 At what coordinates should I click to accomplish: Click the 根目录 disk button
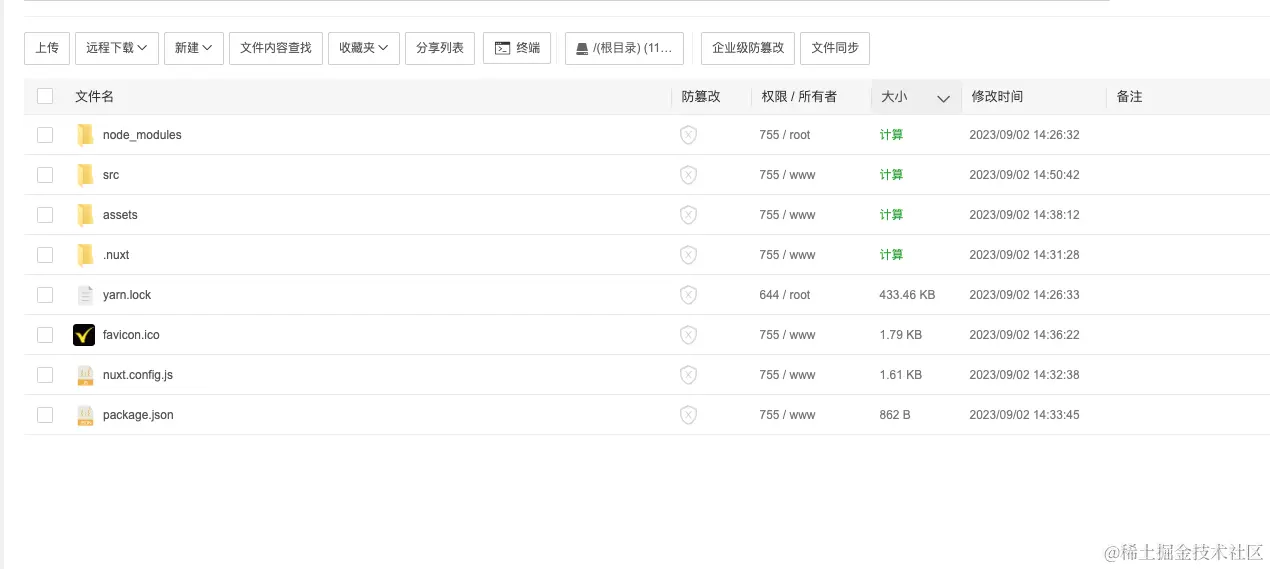click(624, 48)
